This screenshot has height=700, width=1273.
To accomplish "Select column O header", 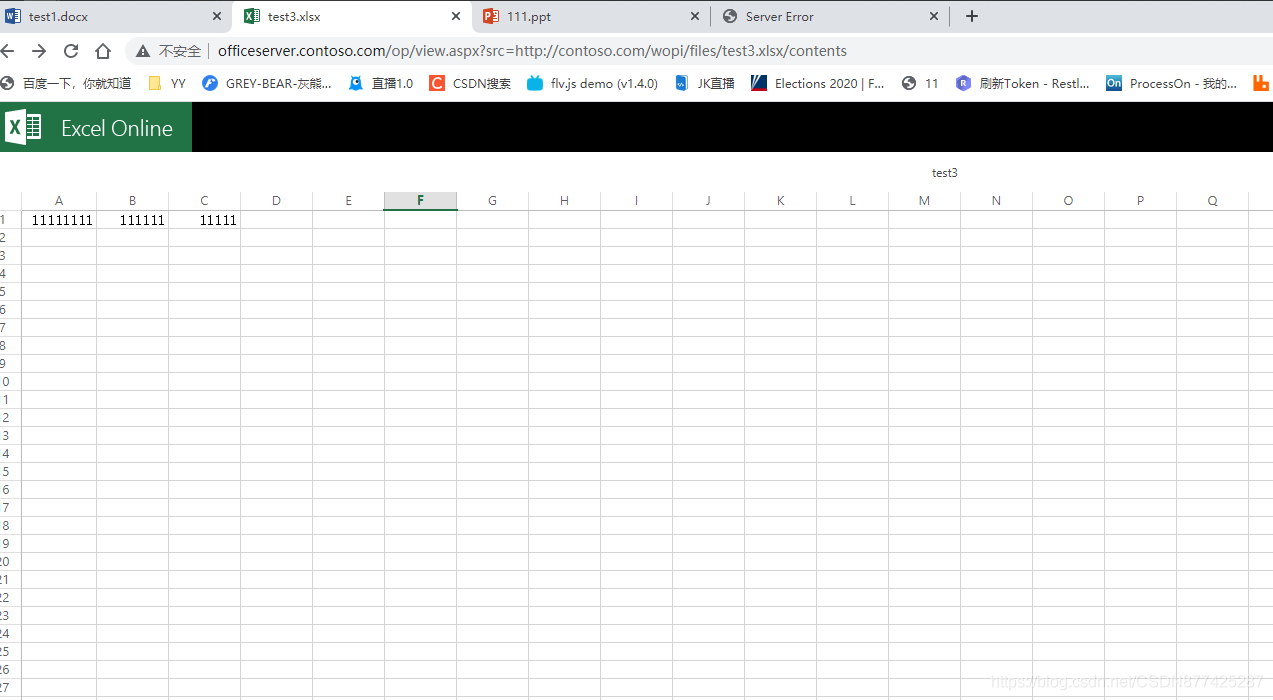I will 1068,201.
